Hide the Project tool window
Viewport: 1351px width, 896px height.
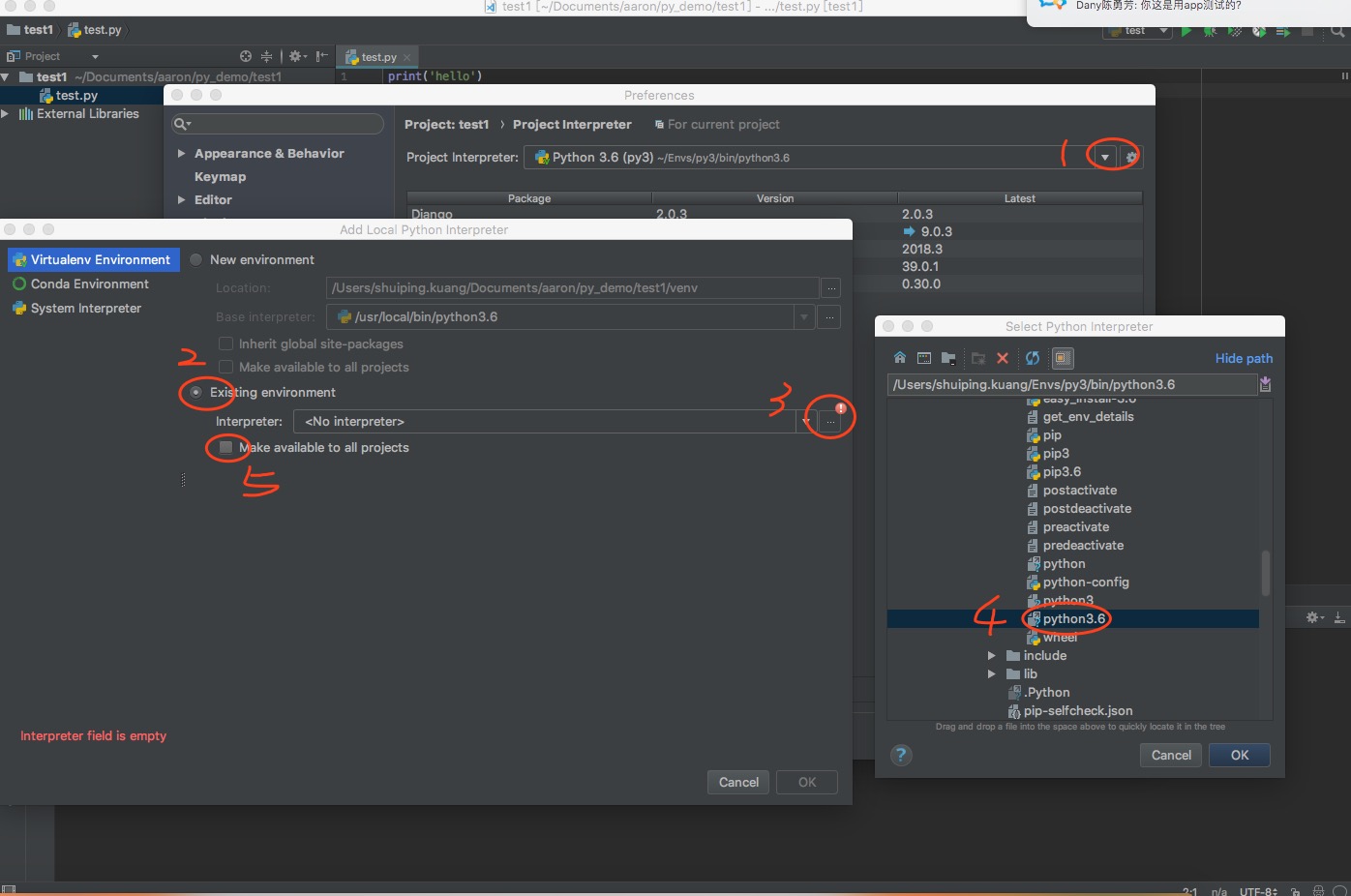click(322, 56)
